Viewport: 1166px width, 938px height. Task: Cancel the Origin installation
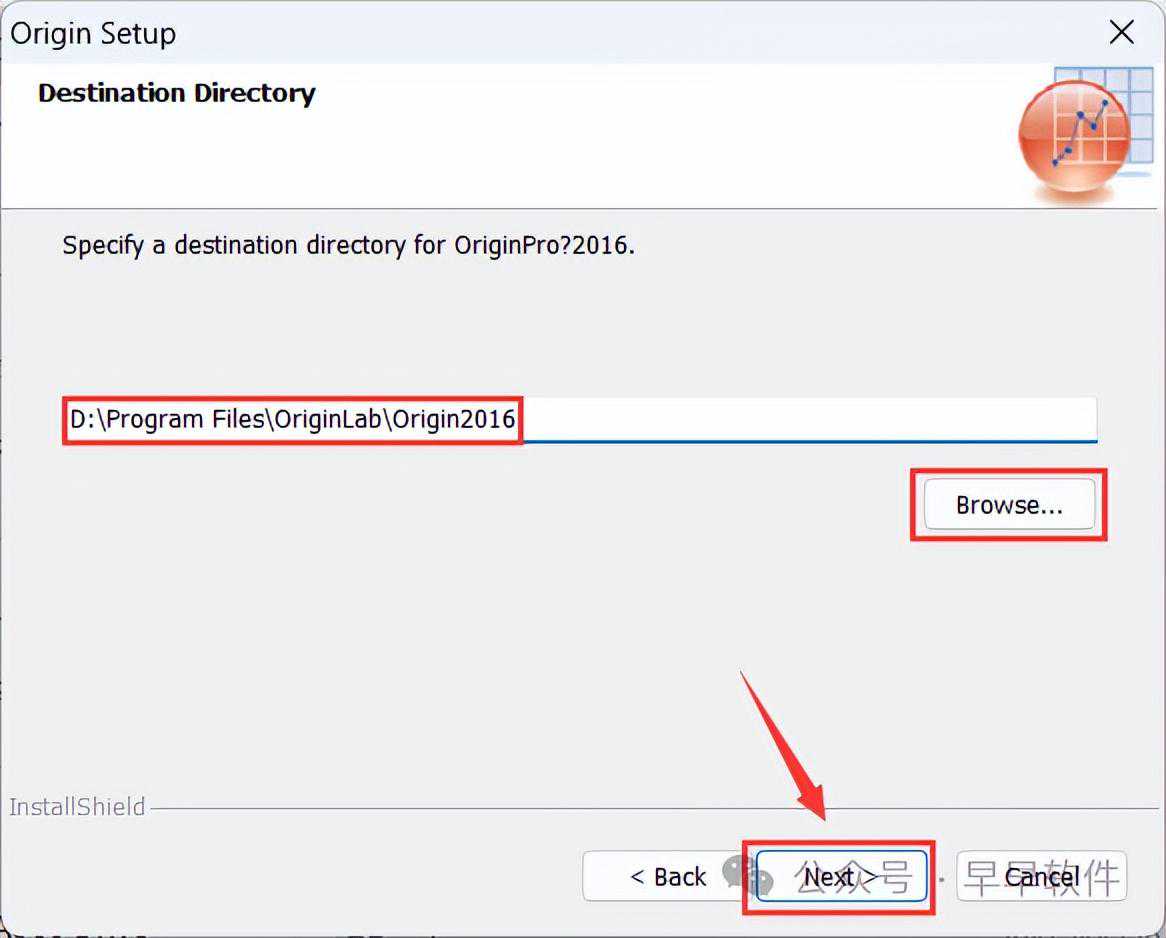coord(1041,877)
